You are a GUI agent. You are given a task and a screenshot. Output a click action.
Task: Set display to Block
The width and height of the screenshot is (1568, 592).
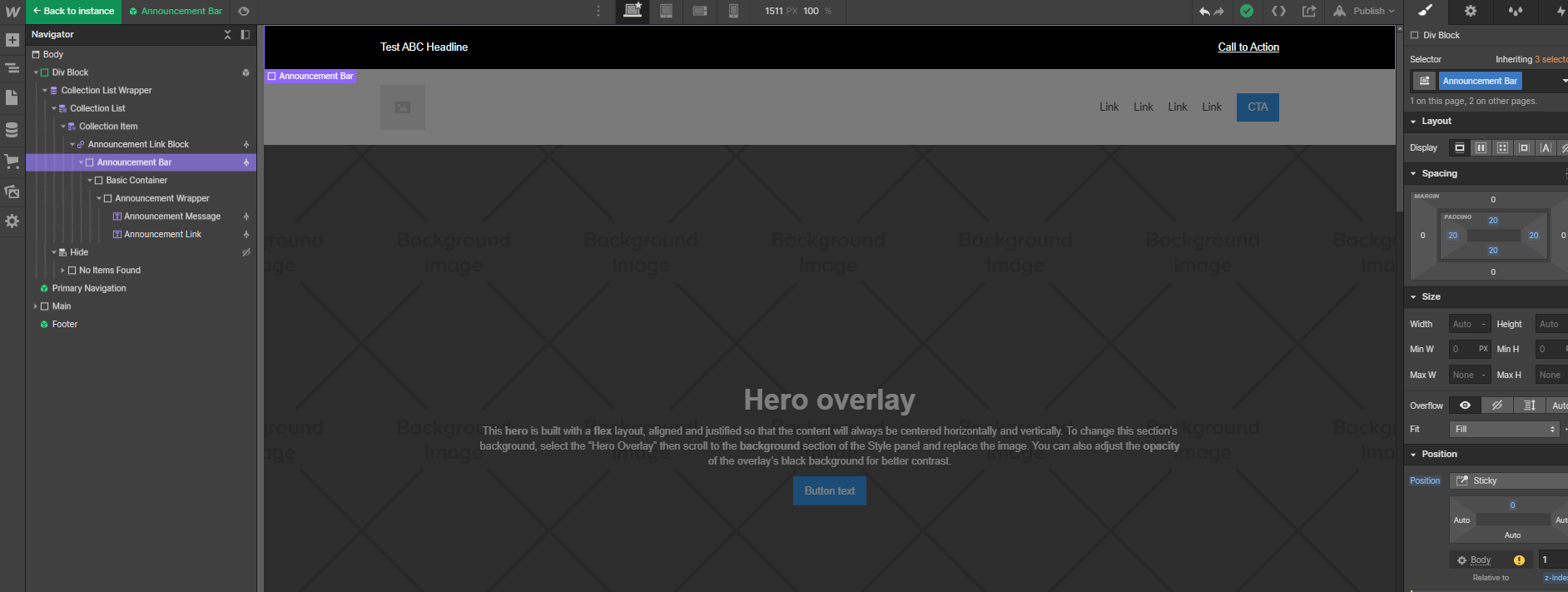point(1459,147)
